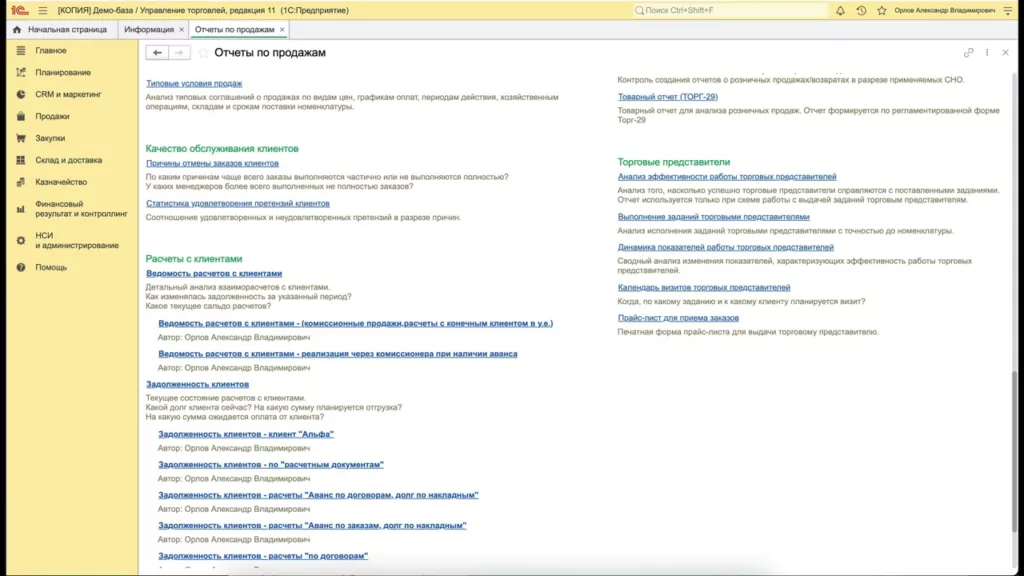This screenshot has height=576, width=1024.
Task: Open notifications bell icon
Action: [840, 10]
